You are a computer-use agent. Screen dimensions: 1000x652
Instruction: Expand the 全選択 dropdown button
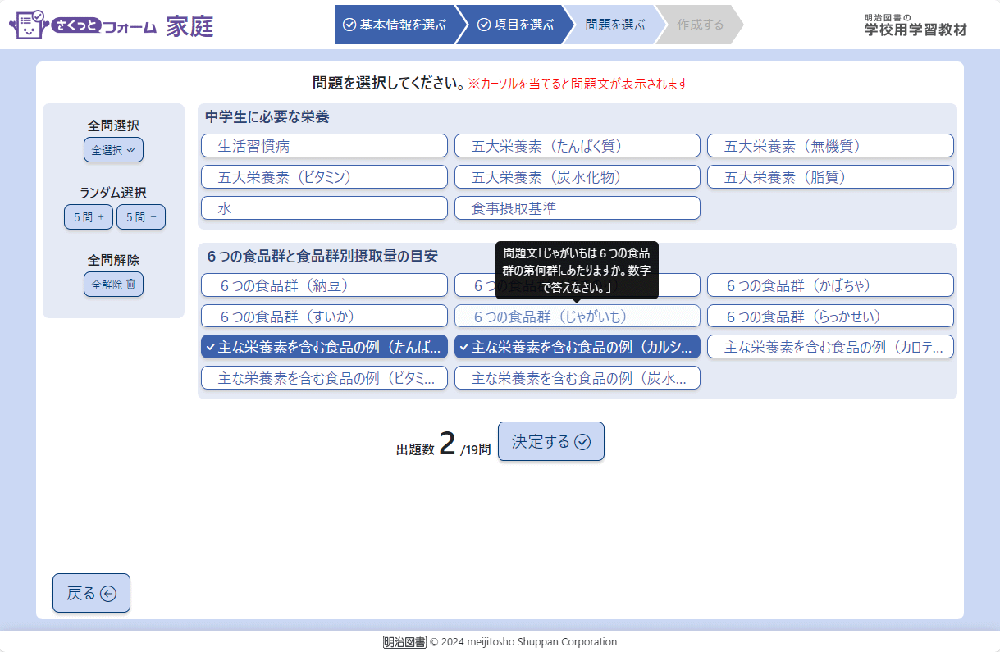tap(113, 150)
